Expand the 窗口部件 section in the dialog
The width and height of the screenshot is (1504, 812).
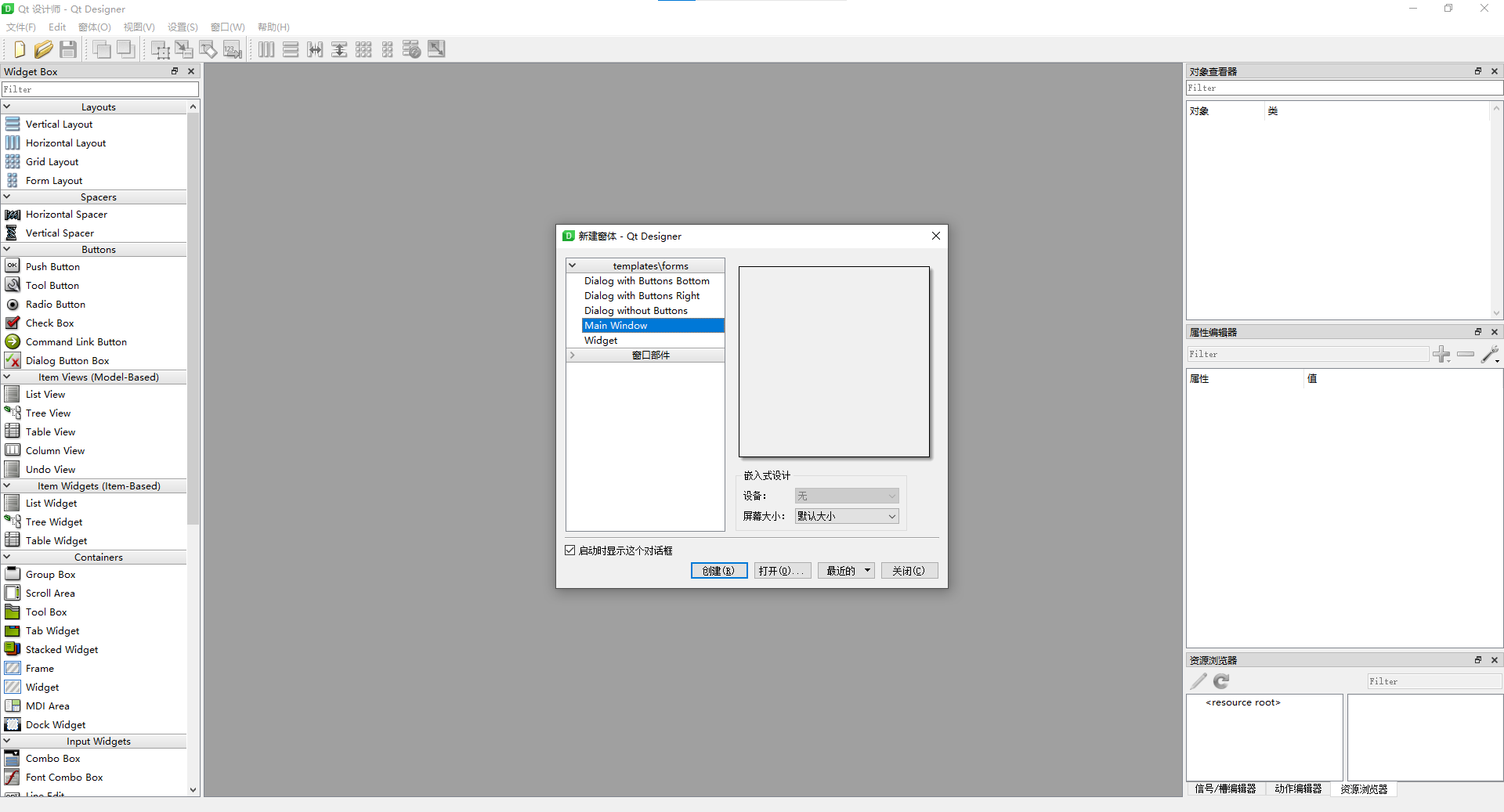tap(572, 355)
